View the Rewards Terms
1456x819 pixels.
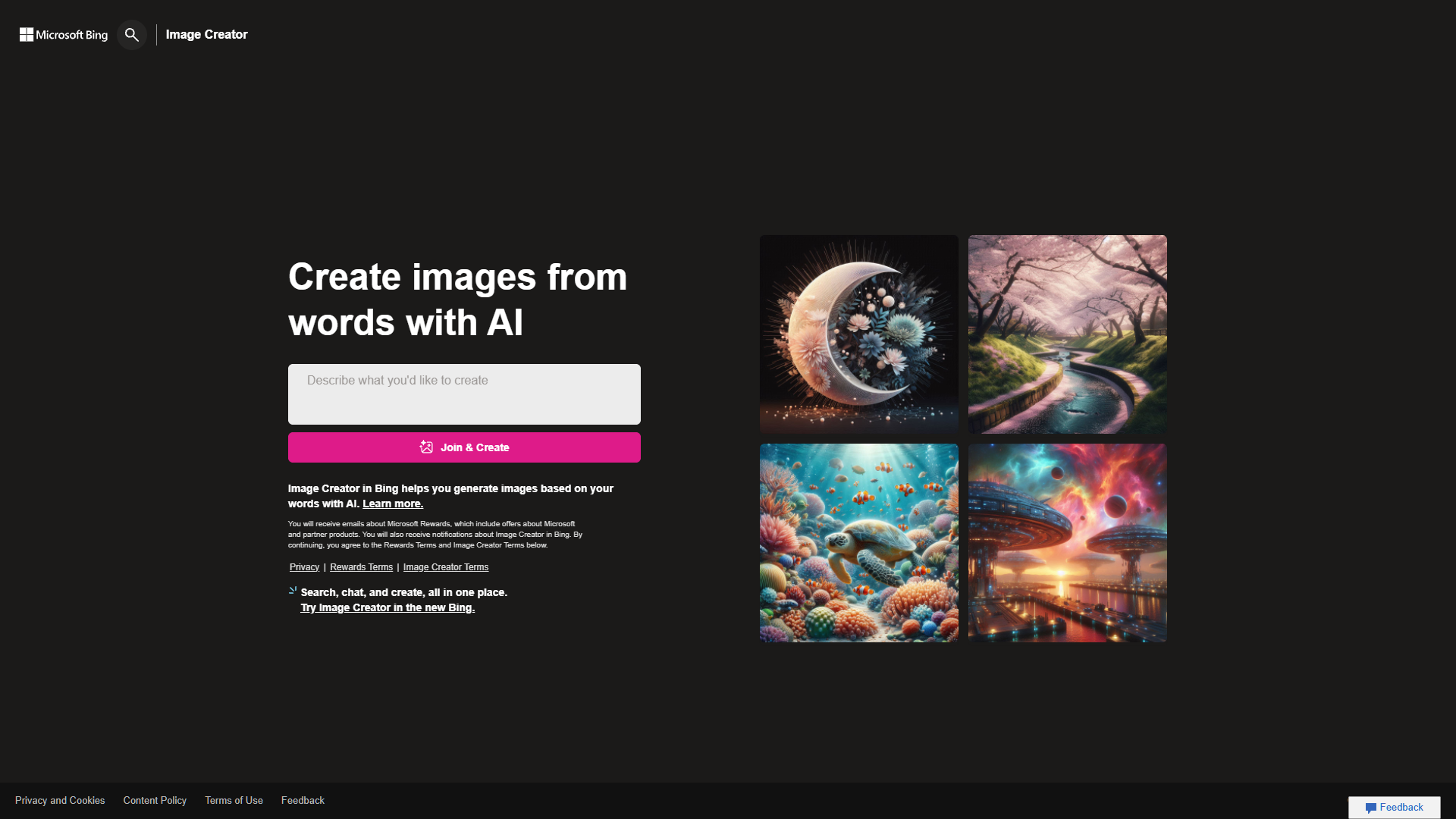[361, 566]
